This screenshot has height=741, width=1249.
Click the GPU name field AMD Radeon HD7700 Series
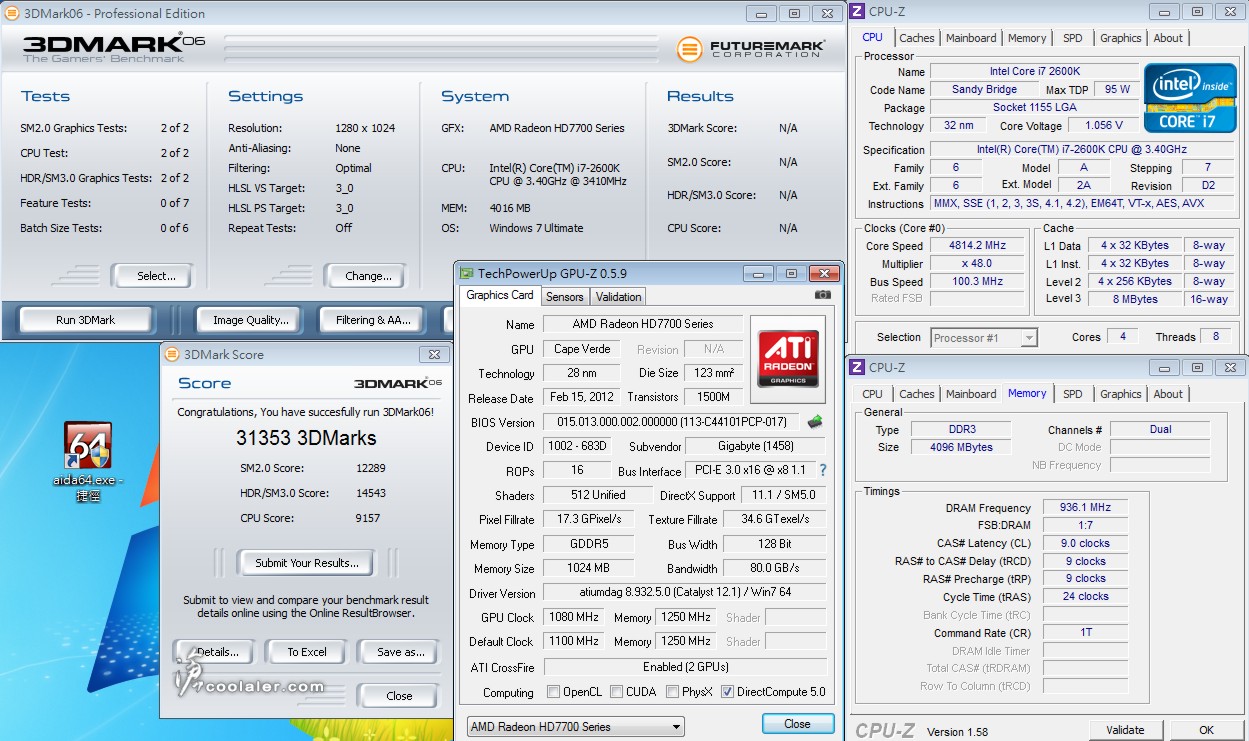643,324
